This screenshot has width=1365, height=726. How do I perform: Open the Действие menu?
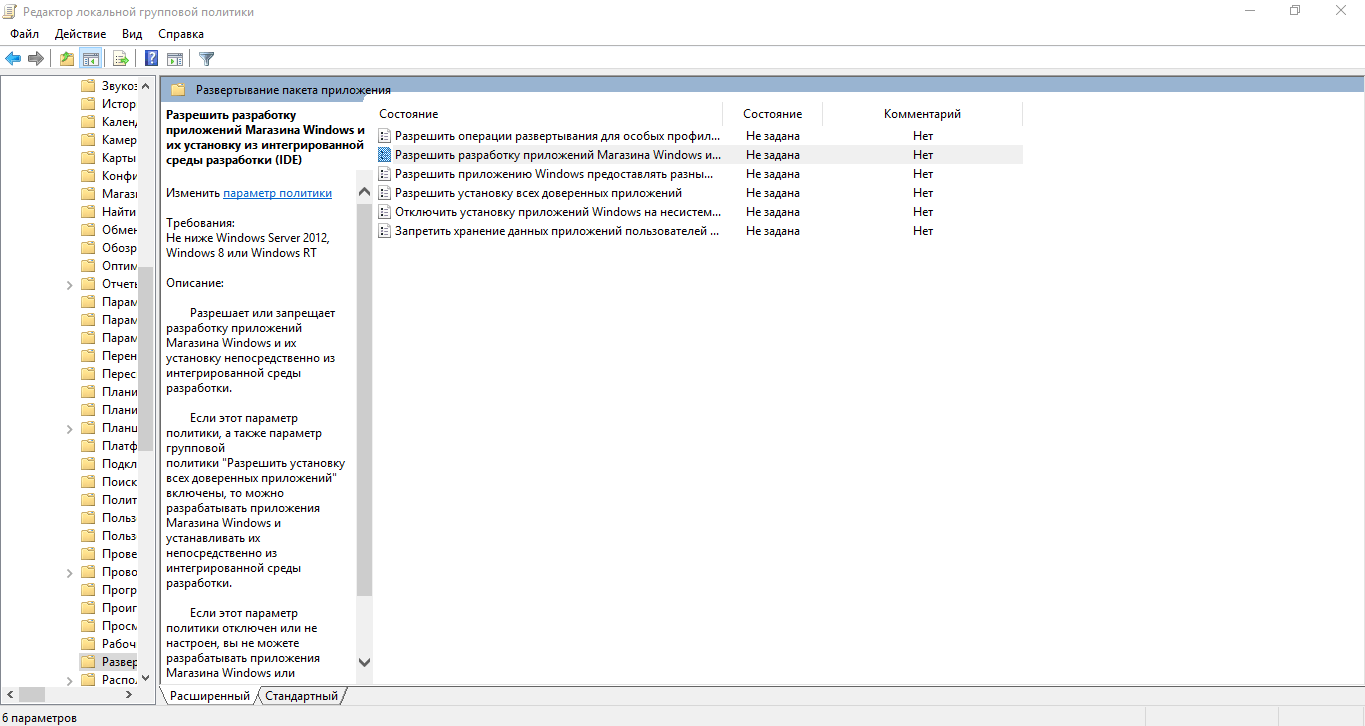(80, 34)
